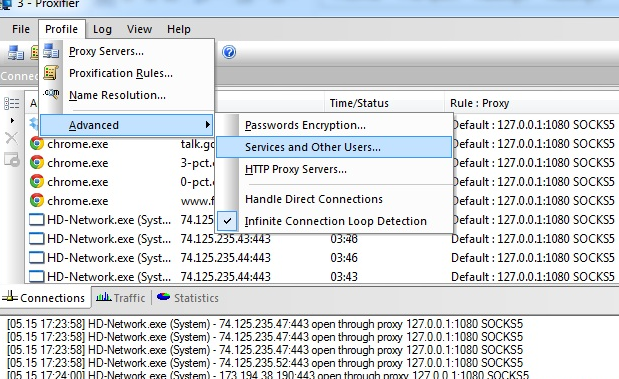
Task: Click the 173.194.38.190:443 log line
Action: coord(268,374)
